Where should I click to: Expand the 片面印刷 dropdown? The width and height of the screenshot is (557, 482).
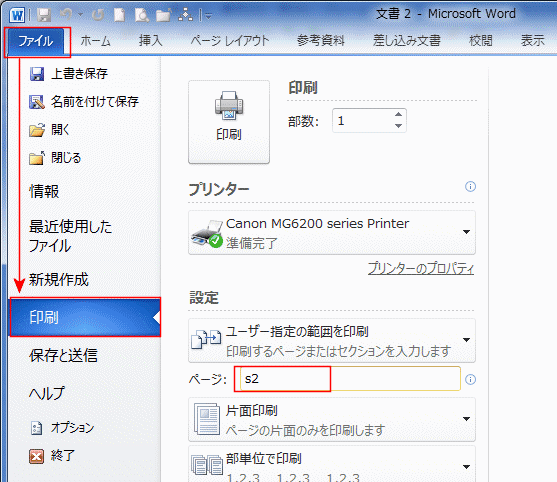[x=332, y=419]
